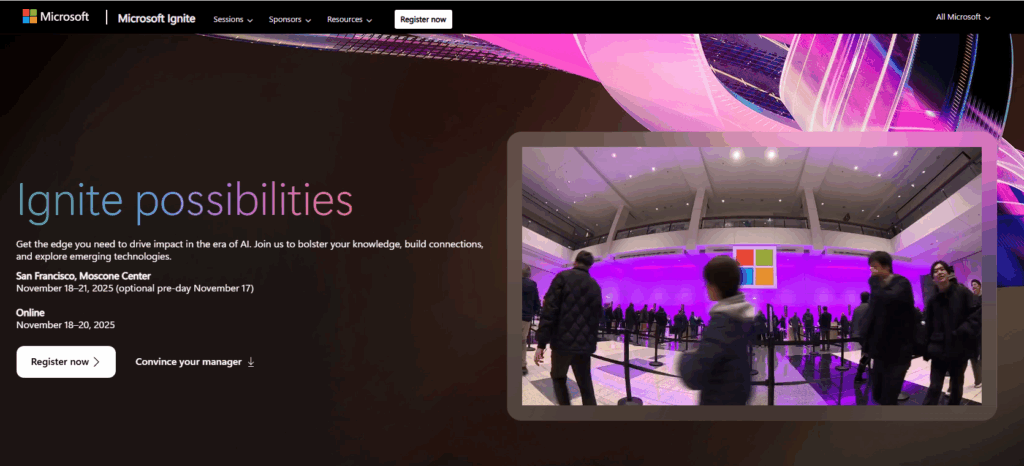Open the All Microsoft dropdown

[963, 17]
